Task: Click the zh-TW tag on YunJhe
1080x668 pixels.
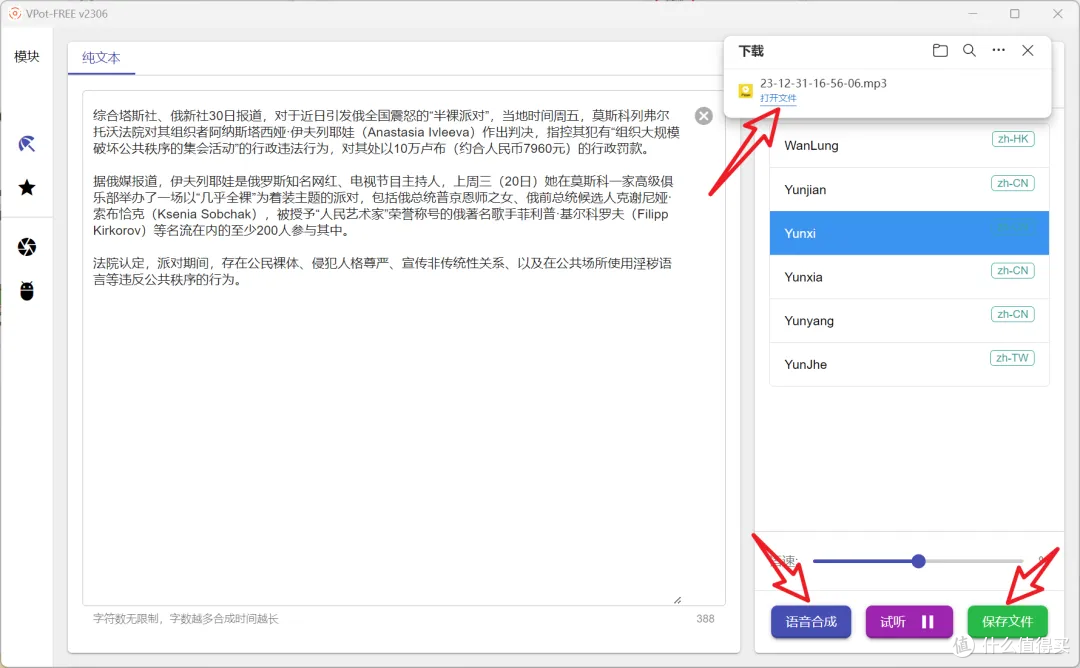Action: pyautogui.click(x=1012, y=358)
